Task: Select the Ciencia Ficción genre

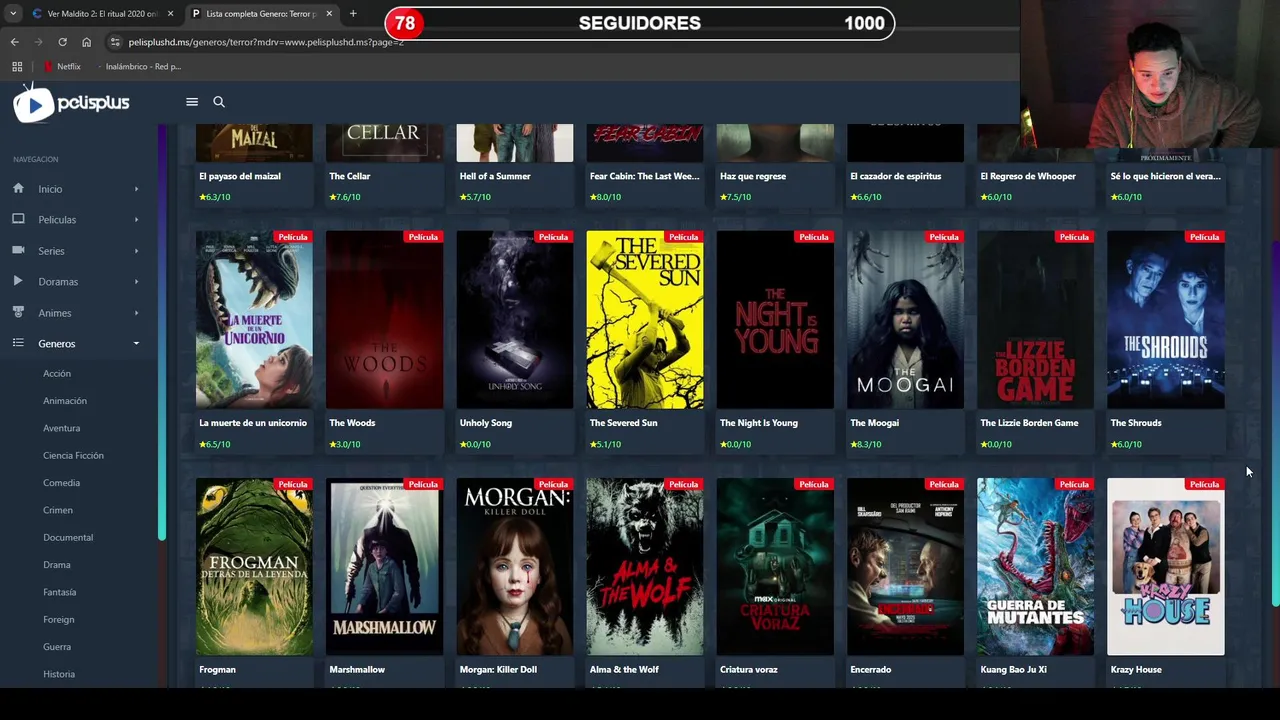Action: pyautogui.click(x=73, y=456)
